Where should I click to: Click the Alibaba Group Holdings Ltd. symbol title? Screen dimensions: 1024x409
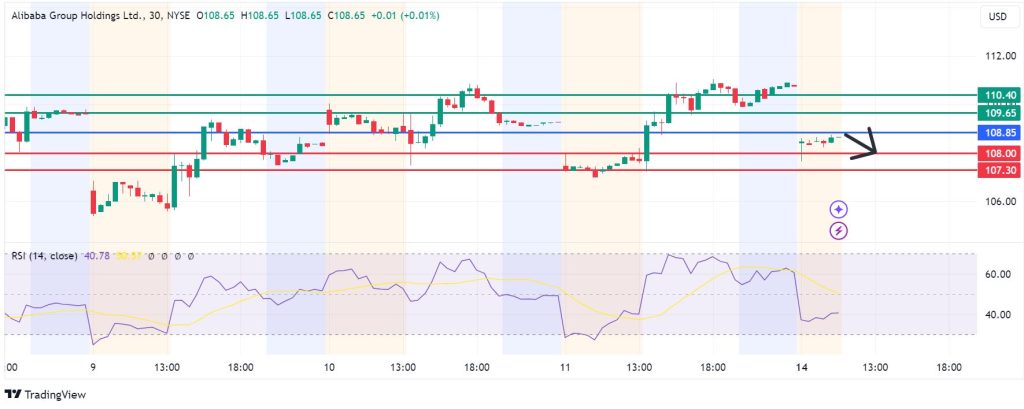click(x=76, y=16)
